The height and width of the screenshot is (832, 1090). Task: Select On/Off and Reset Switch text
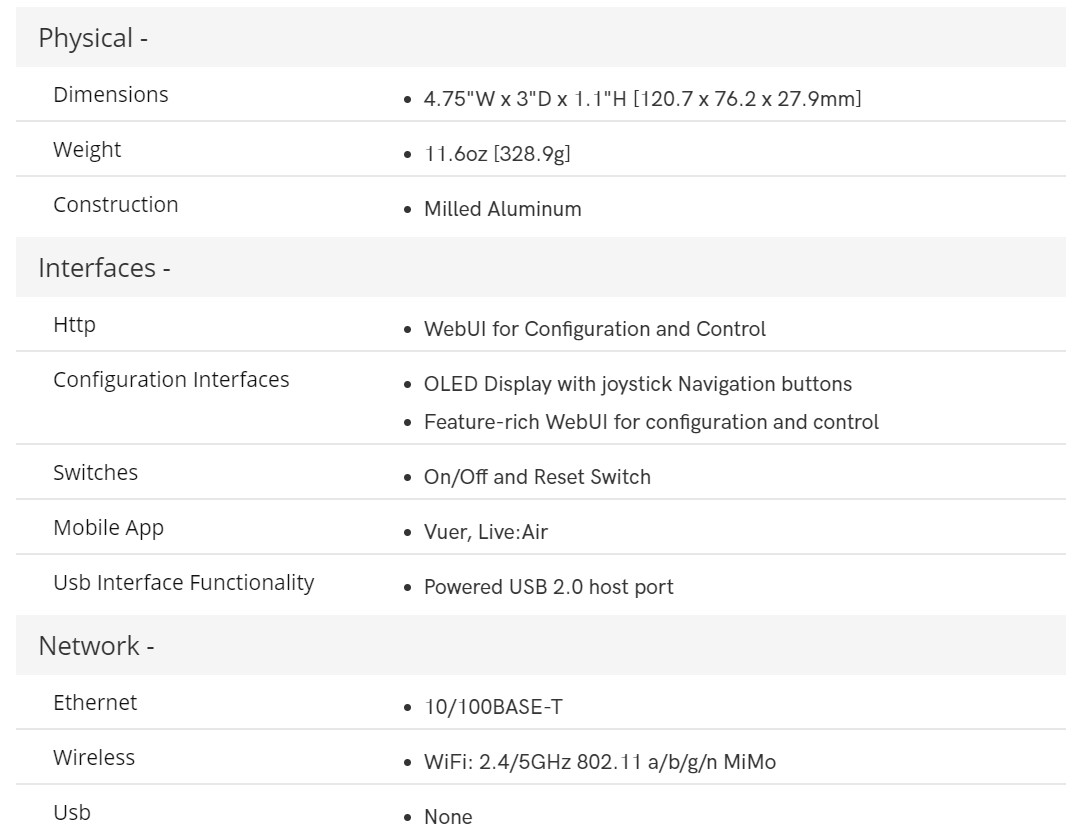pos(537,477)
